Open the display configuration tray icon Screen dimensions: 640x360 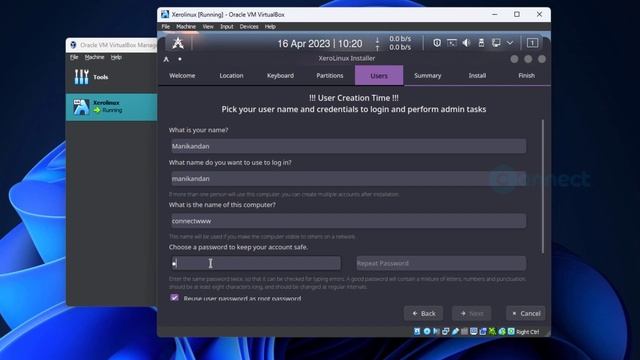pyautogui.click(x=452, y=43)
